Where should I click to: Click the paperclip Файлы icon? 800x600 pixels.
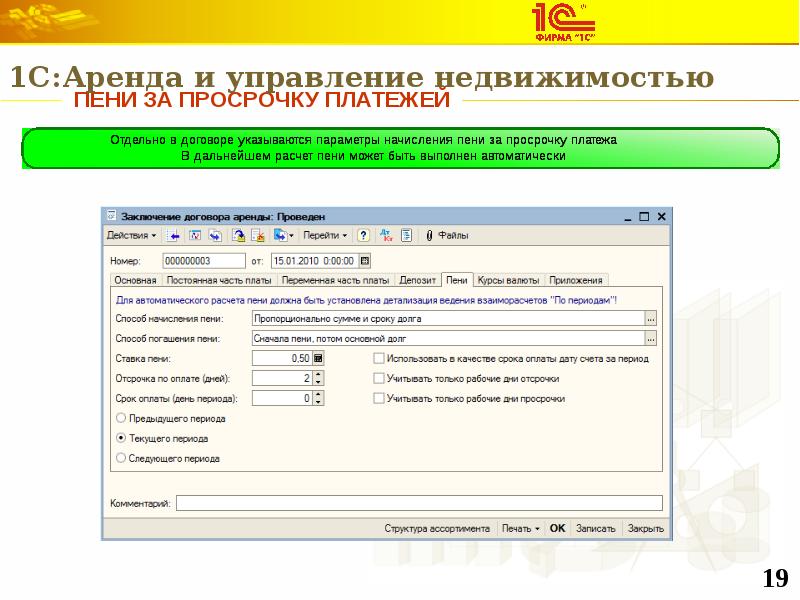429,236
